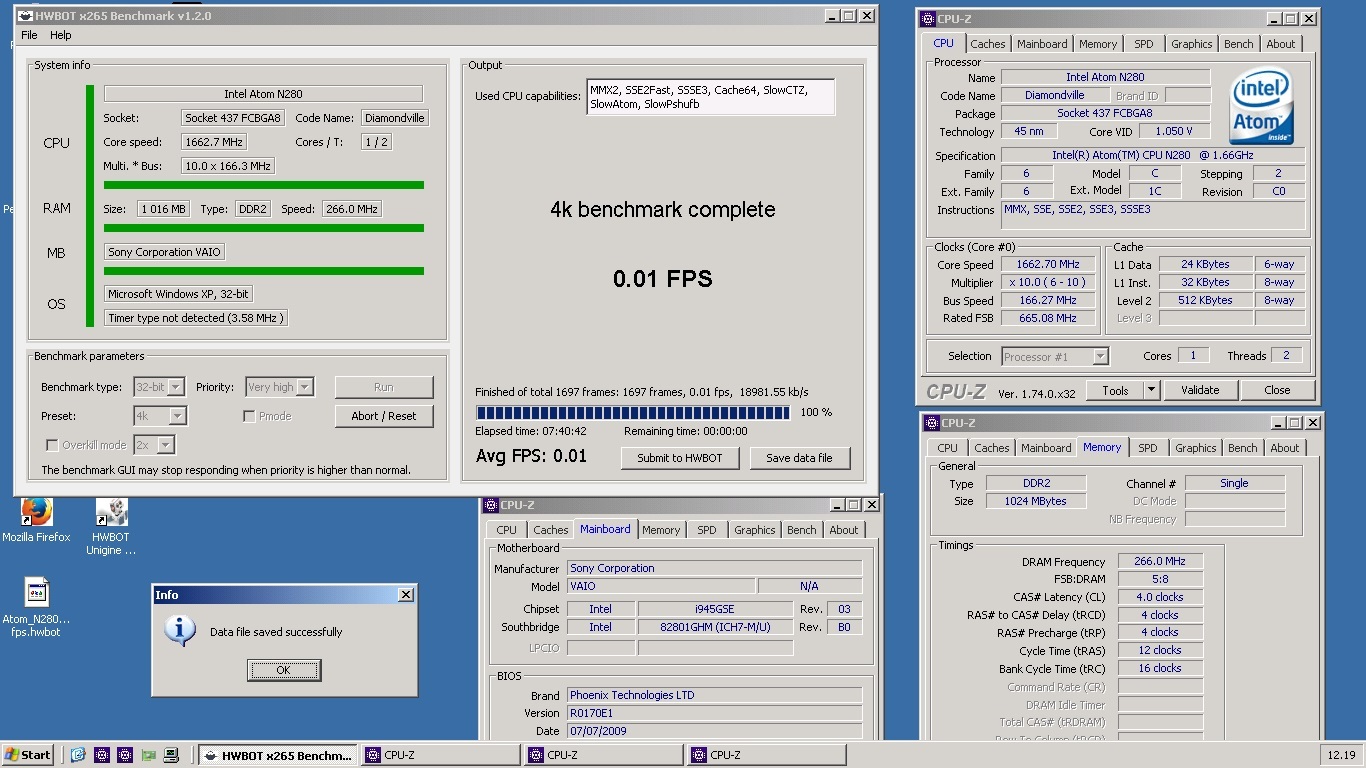The height and width of the screenshot is (768, 1366).
Task: Click the Run button
Action: [x=384, y=387]
